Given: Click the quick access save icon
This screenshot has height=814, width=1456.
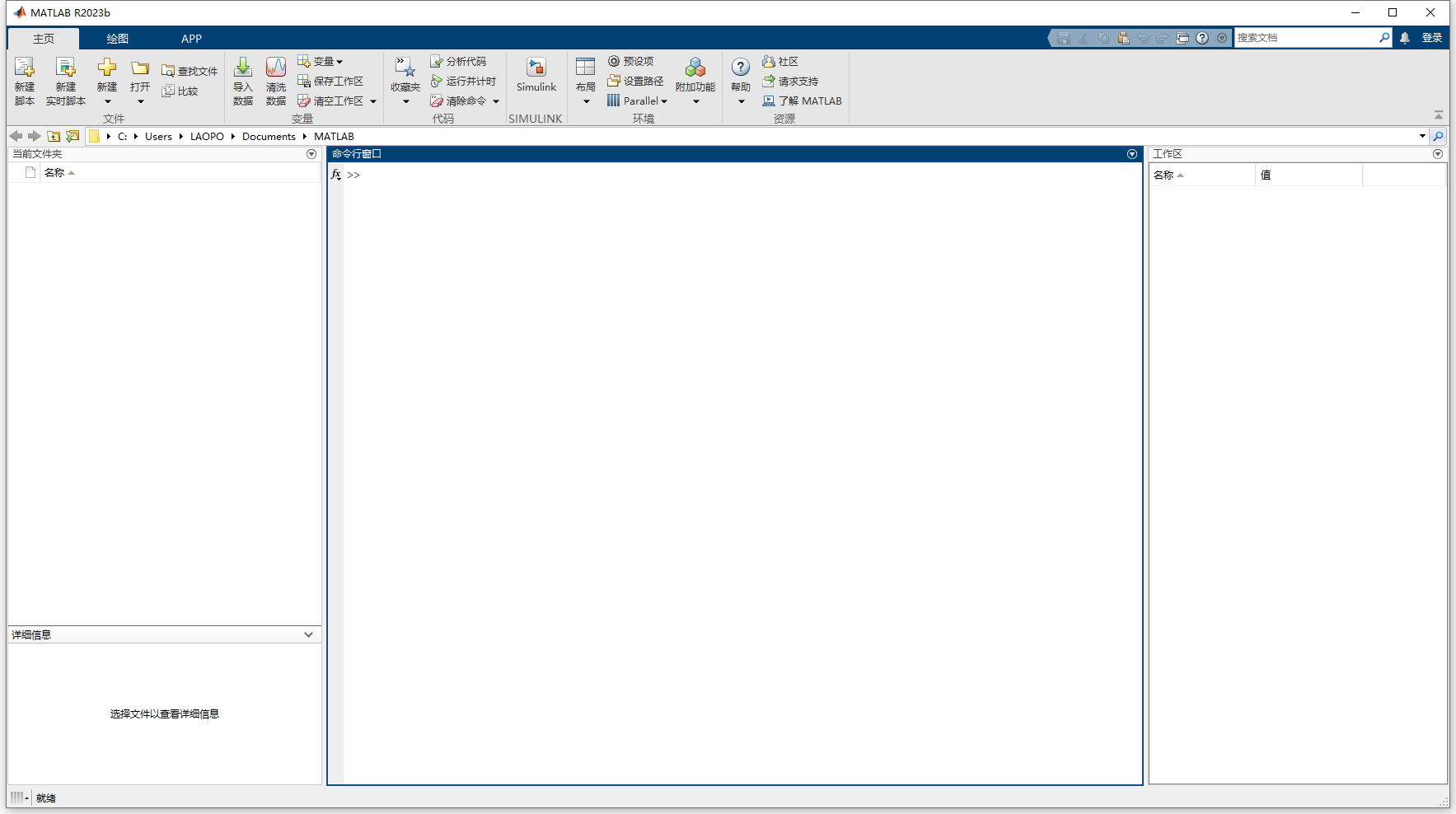Looking at the screenshot, I should [x=1064, y=38].
